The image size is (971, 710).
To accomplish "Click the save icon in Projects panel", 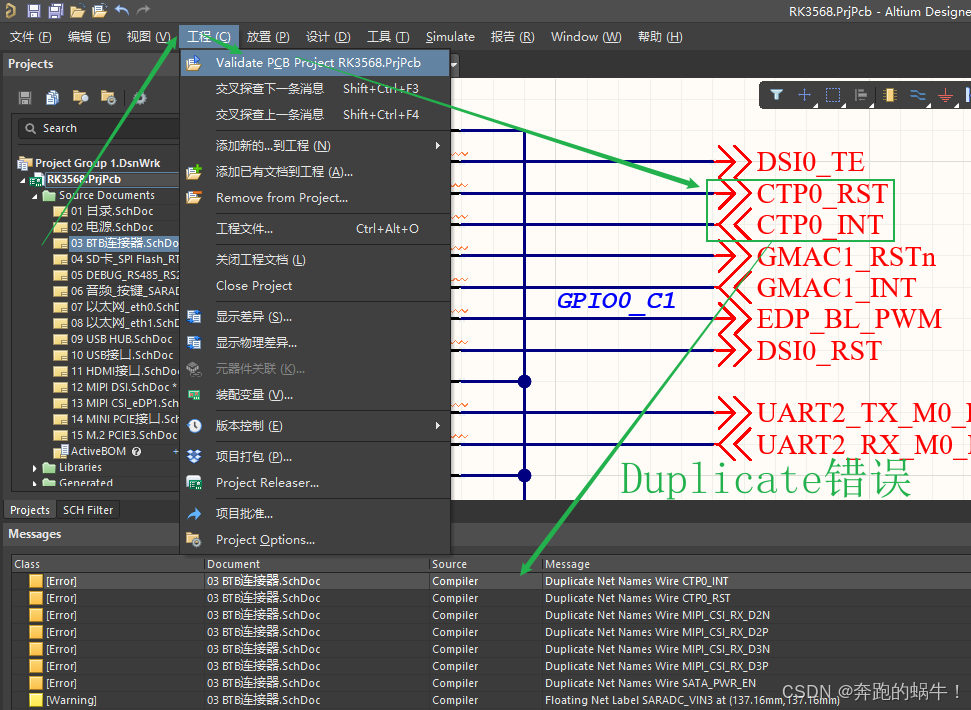I will 25,97.
